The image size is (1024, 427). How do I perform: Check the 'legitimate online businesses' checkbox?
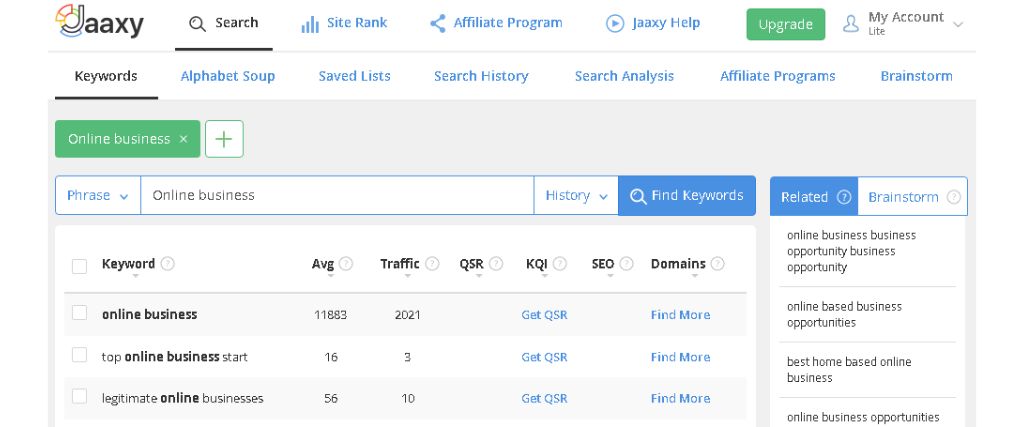tap(80, 396)
